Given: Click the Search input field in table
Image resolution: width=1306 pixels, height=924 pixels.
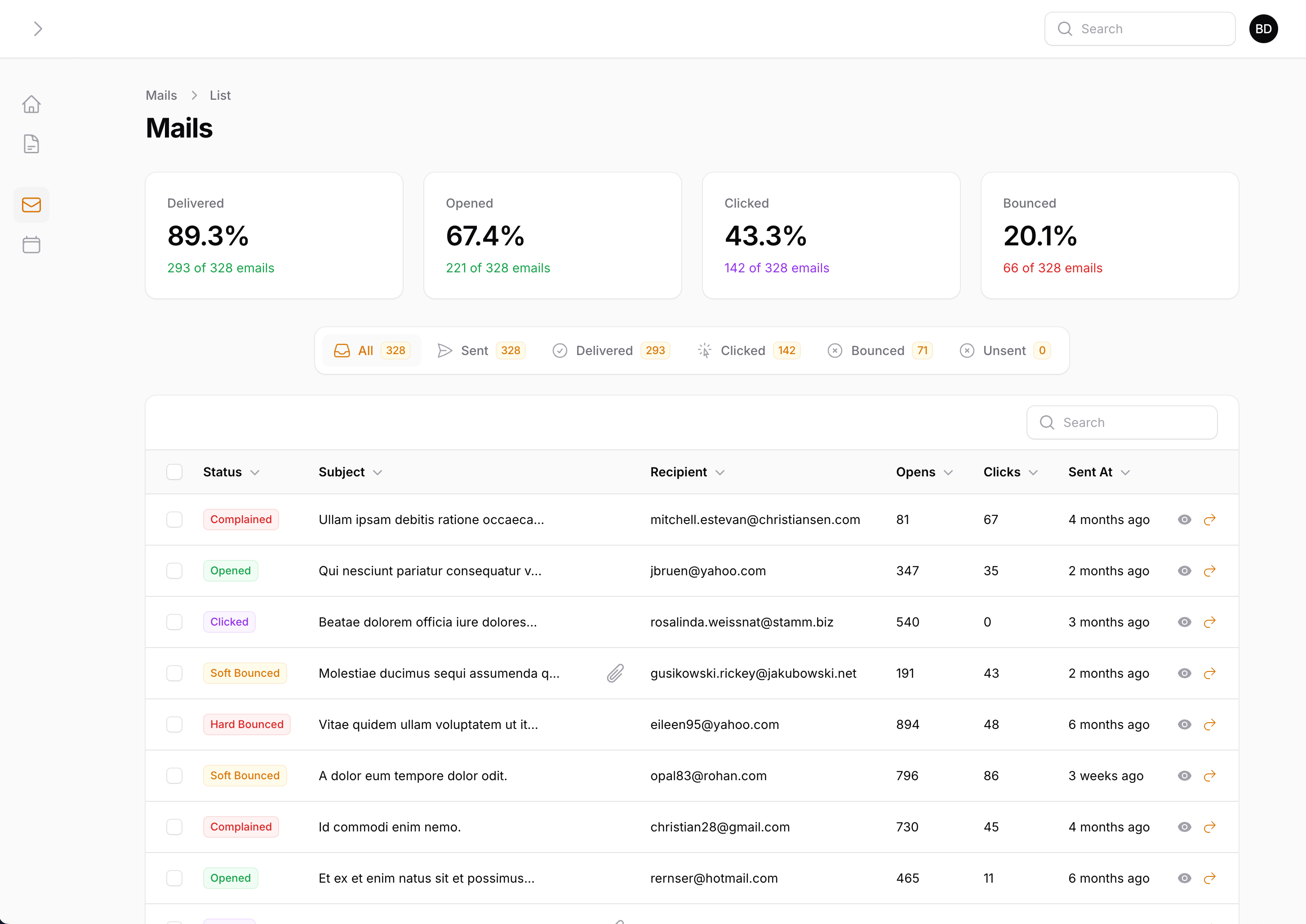Looking at the screenshot, I should tap(1122, 422).
